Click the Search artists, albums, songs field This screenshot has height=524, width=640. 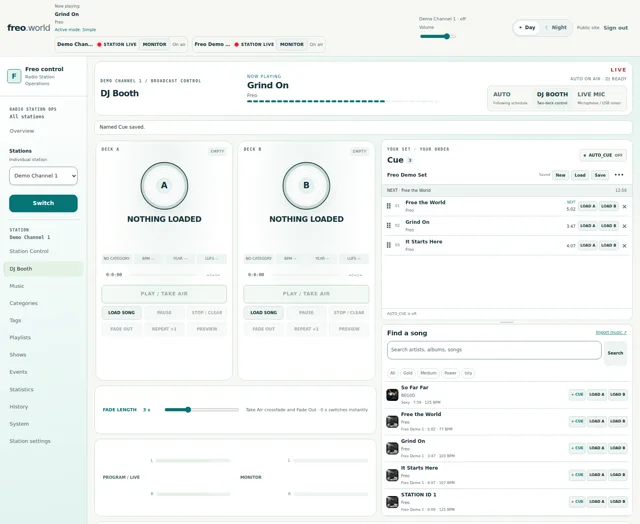494,350
